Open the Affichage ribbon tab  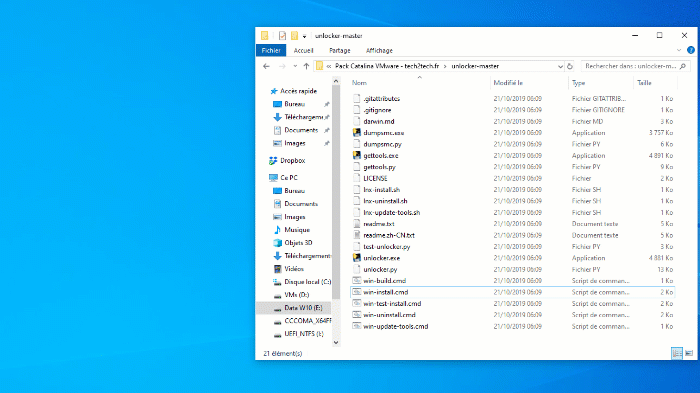tap(379, 50)
